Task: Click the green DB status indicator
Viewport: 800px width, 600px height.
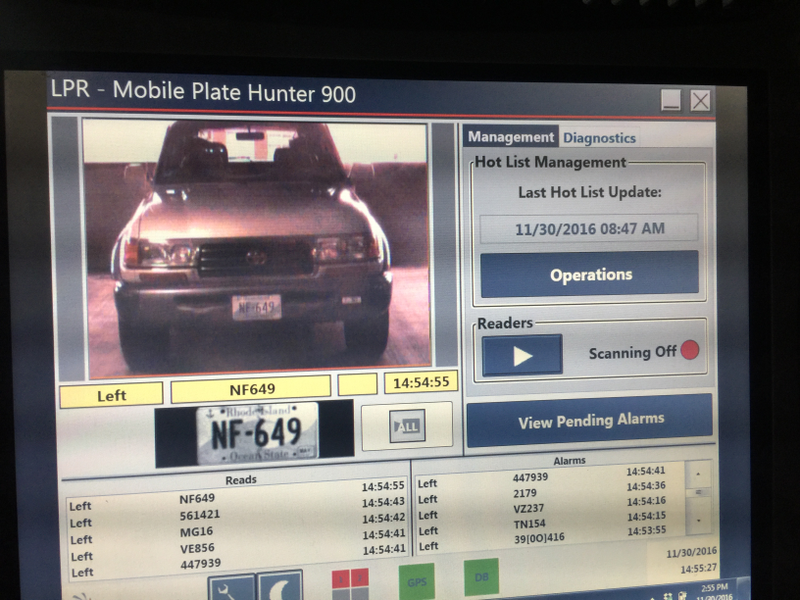Action: point(481,577)
